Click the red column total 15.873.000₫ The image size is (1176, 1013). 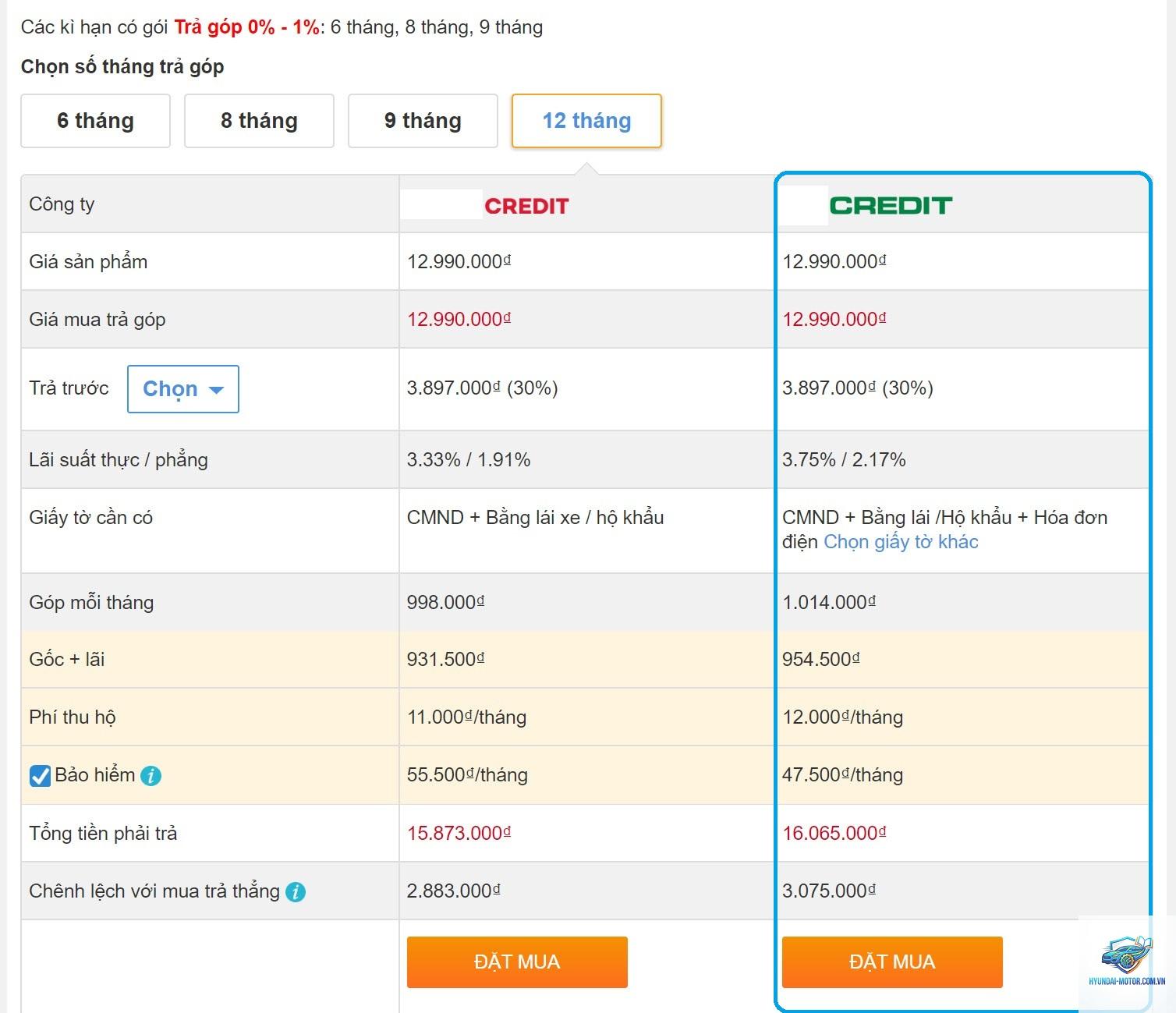tap(459, 833)
